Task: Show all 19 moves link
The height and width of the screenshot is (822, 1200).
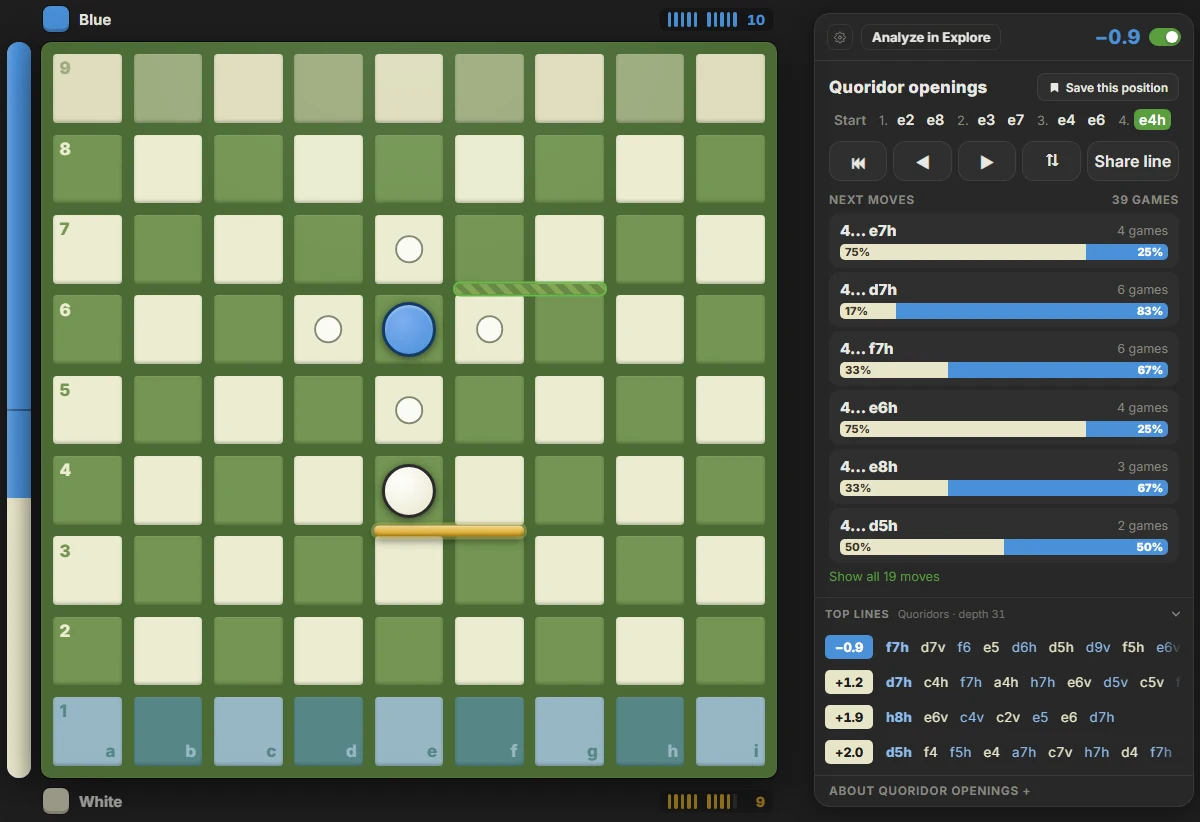Action: point(884,577)
